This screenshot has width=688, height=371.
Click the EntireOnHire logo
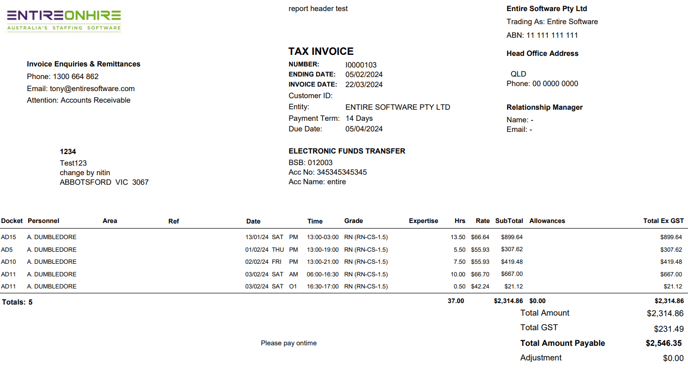click(x=64, y=21)
